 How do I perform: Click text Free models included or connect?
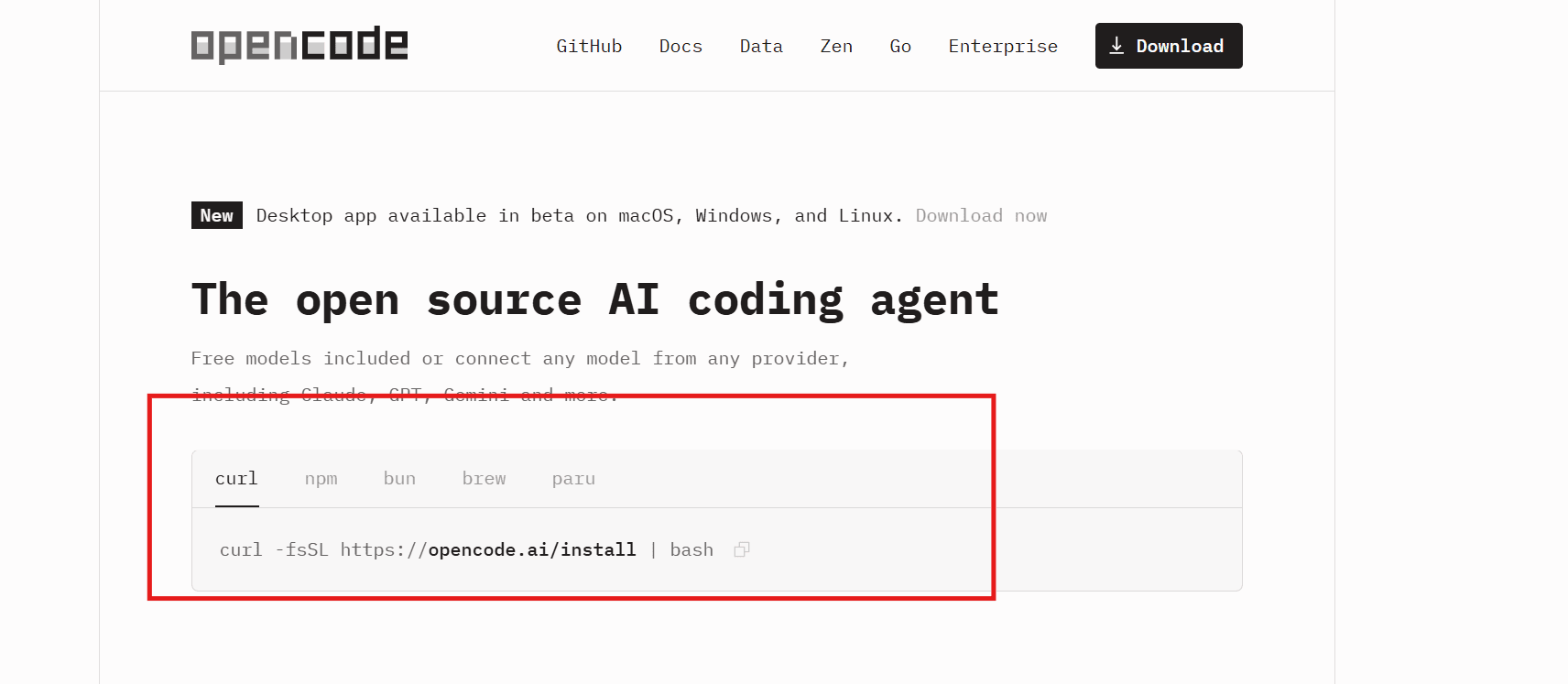pos(361,359)
